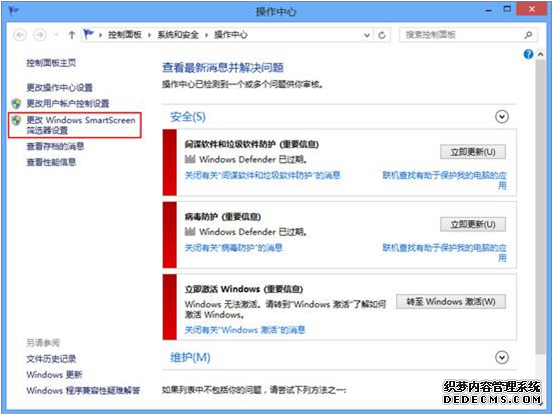Open 查看存档的消息
The image size is (552, 414).
[55, 146]
